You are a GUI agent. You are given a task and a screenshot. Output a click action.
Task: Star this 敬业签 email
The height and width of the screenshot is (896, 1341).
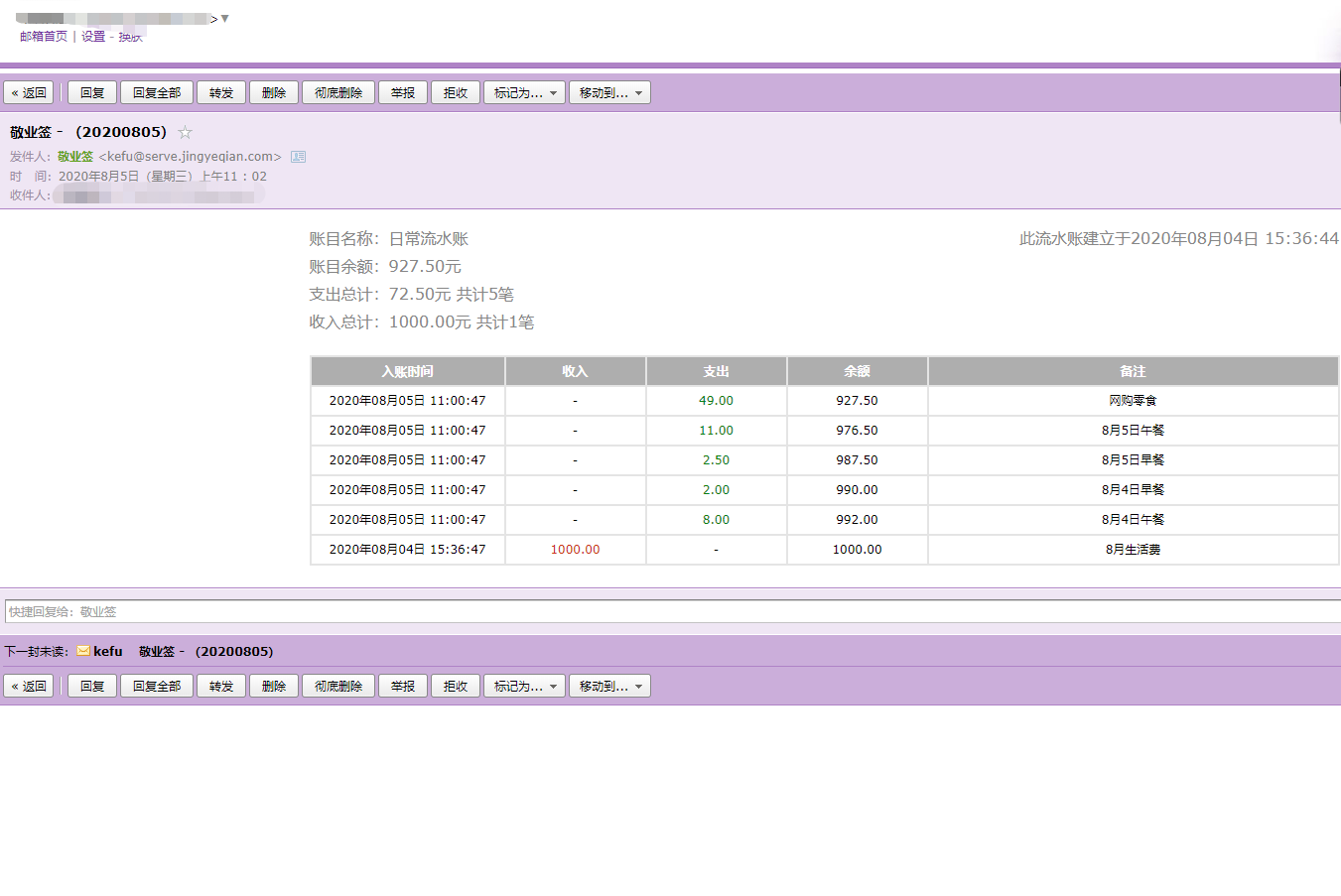point(185,132)
